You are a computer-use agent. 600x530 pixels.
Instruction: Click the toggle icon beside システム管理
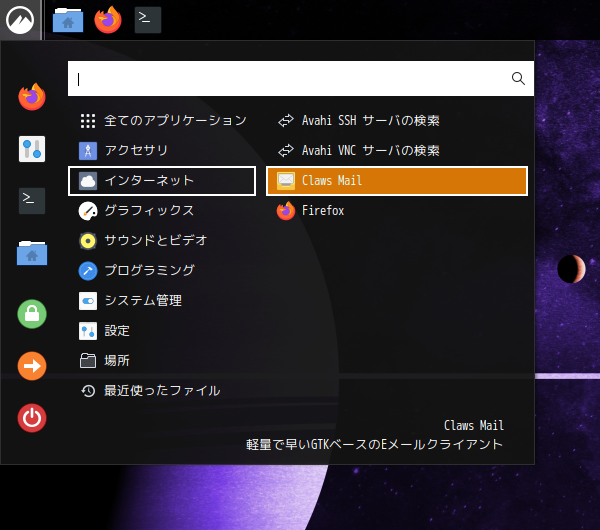coord(88,301)
